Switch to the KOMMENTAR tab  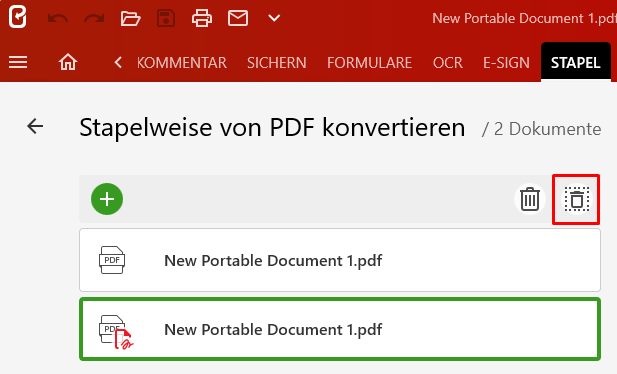click(x=182, y=63)
